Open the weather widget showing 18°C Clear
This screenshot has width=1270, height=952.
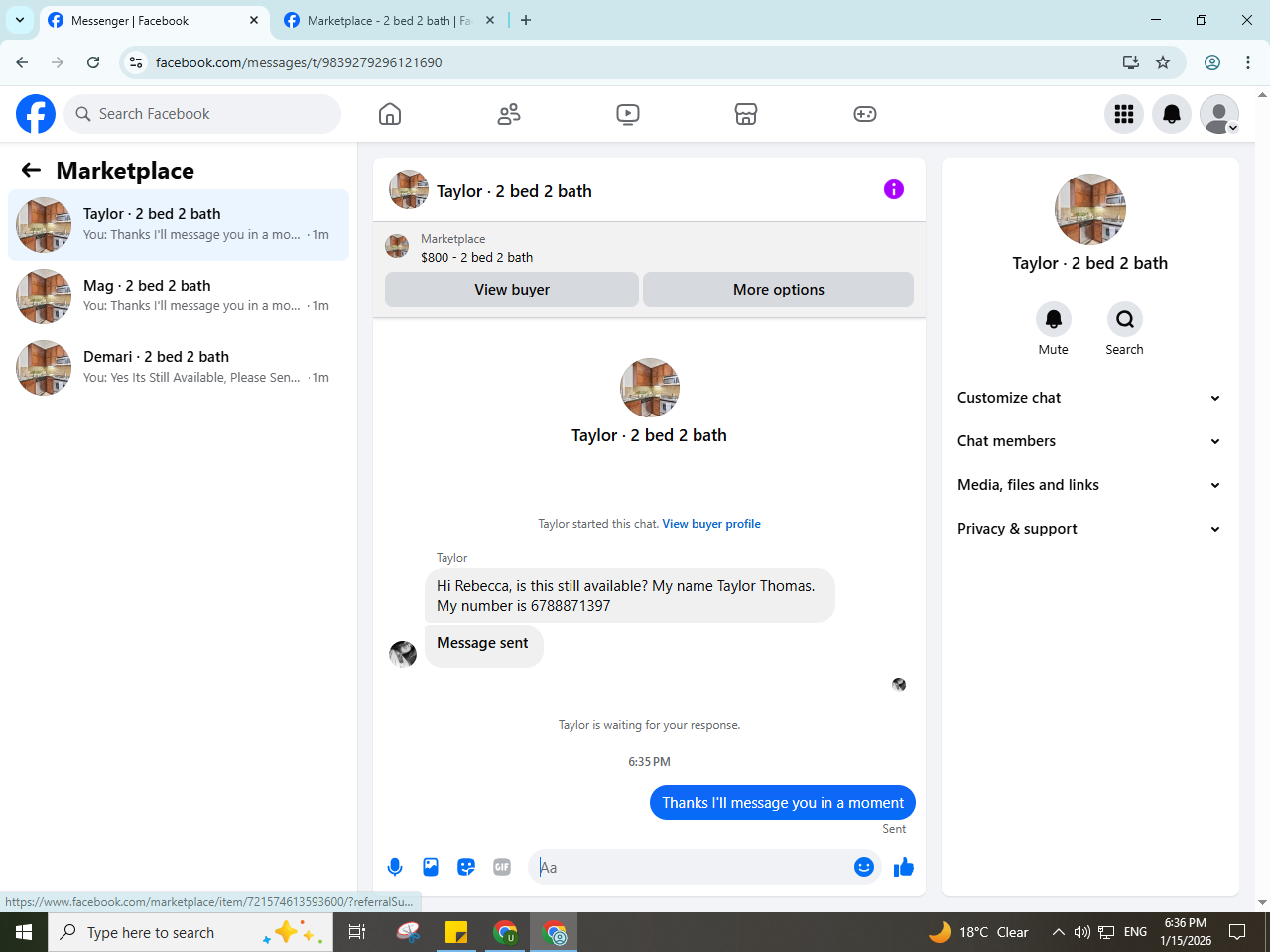click(978, 932)
